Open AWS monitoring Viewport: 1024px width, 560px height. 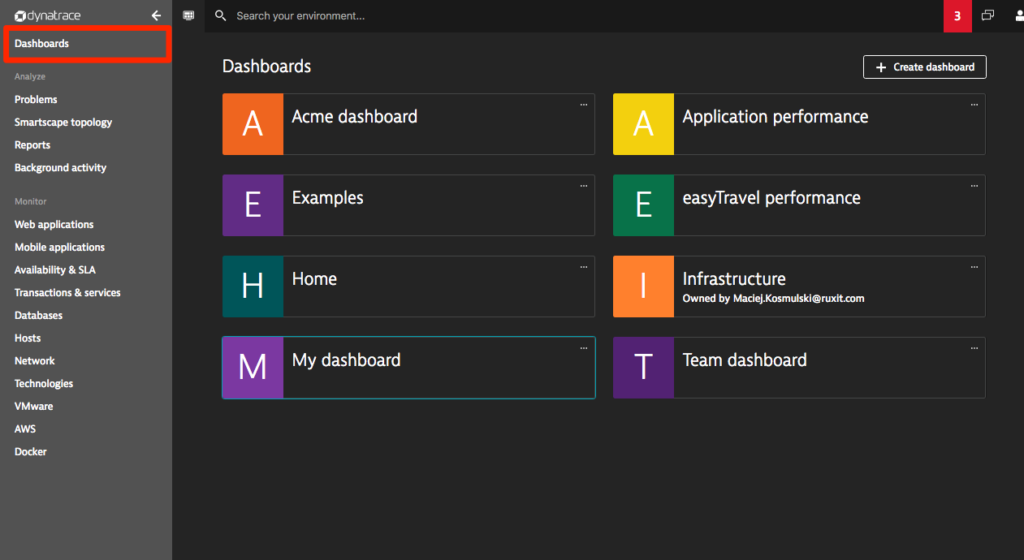(25, 429)
